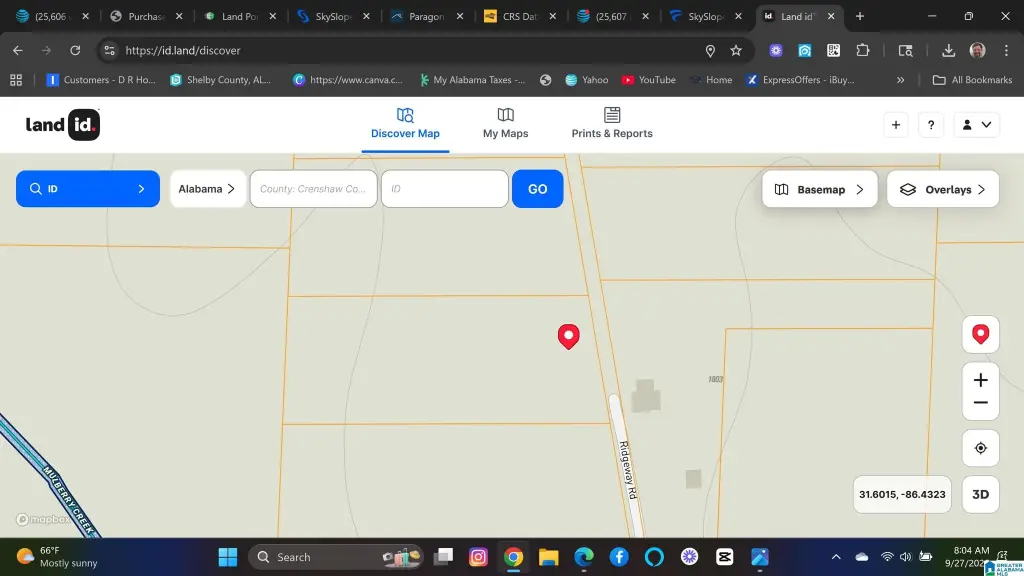1024x576 pixels.
Task: Locate my current position on map
Action: tap(980, 448)
